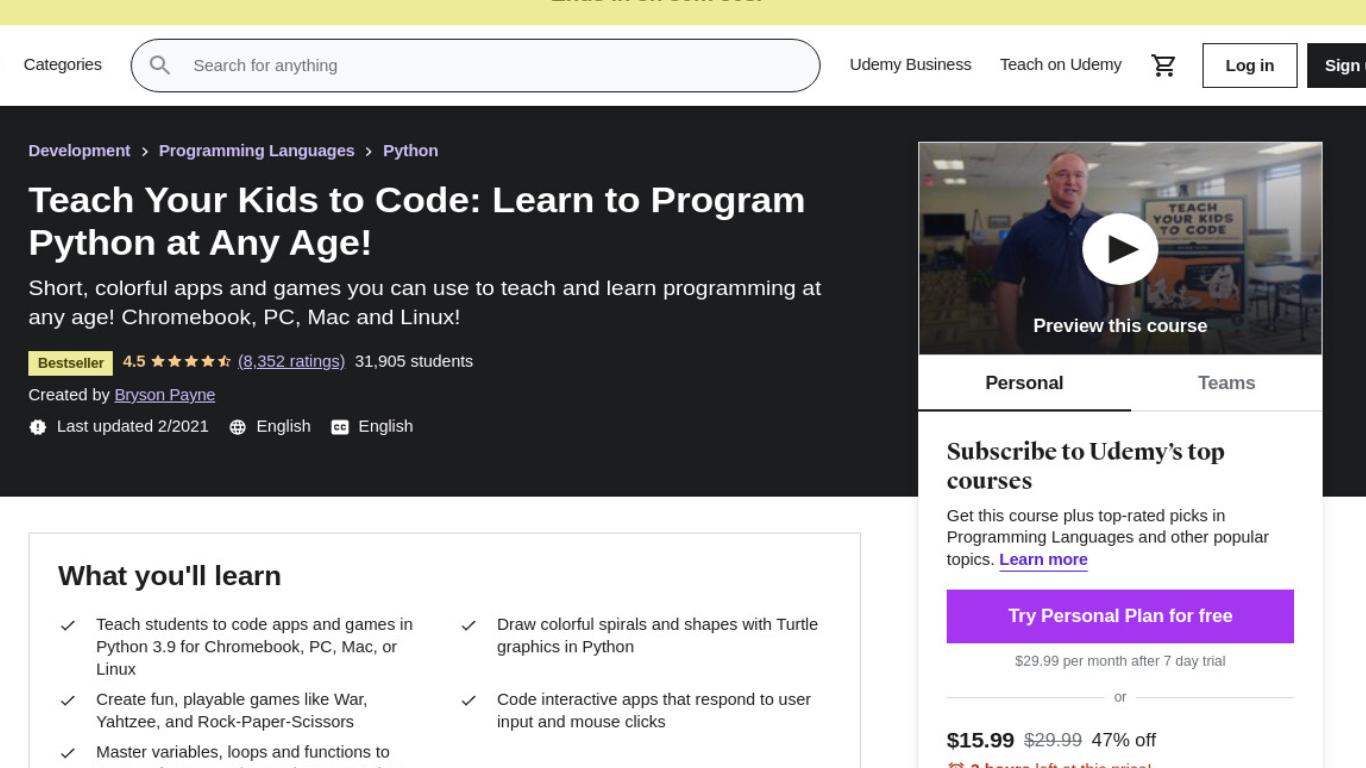The image size is (1366, 768).
Task: Click the 'What you'll learn' heading
Action: pos(170,576)
